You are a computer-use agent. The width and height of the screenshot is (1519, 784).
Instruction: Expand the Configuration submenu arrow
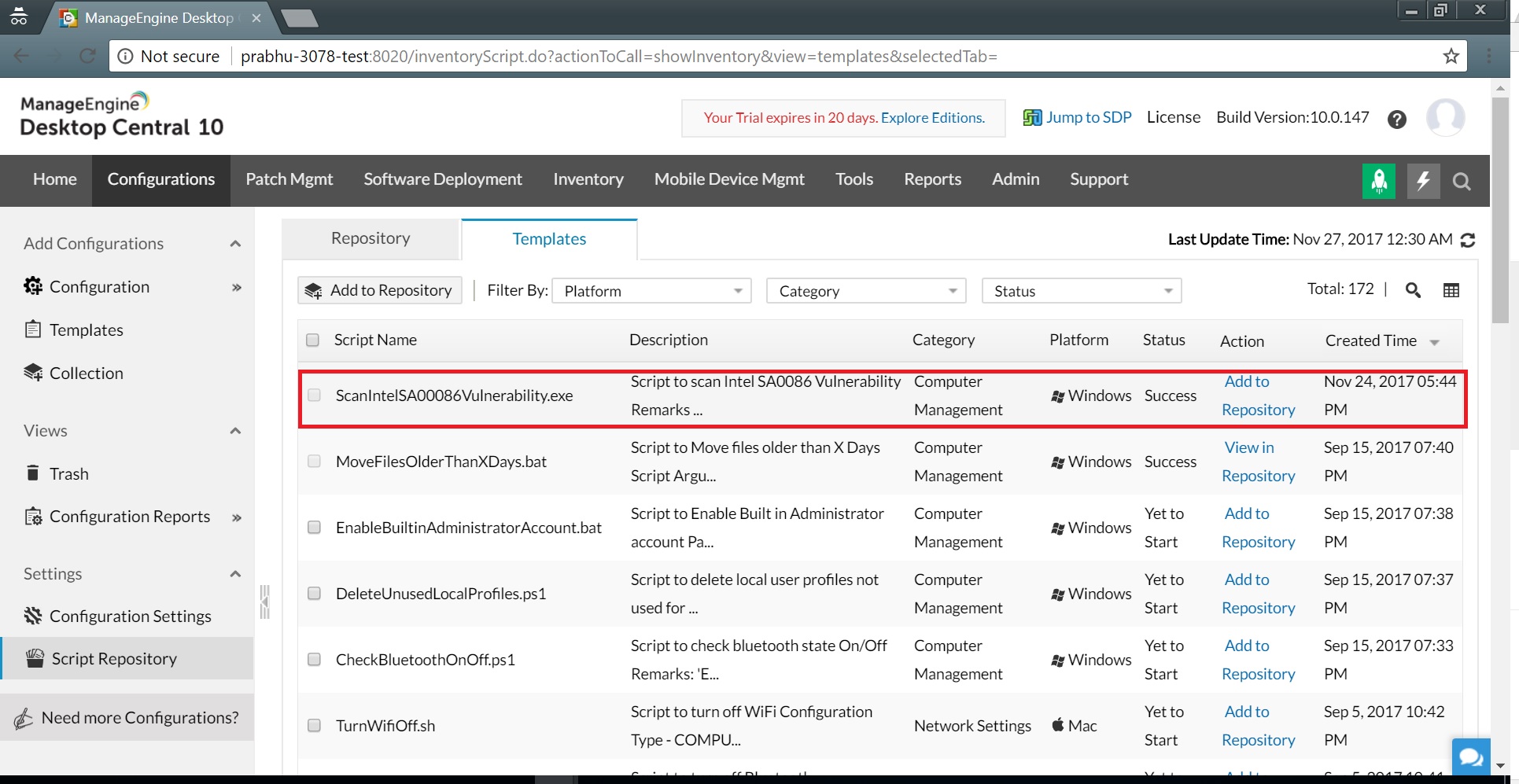point(237,288)
